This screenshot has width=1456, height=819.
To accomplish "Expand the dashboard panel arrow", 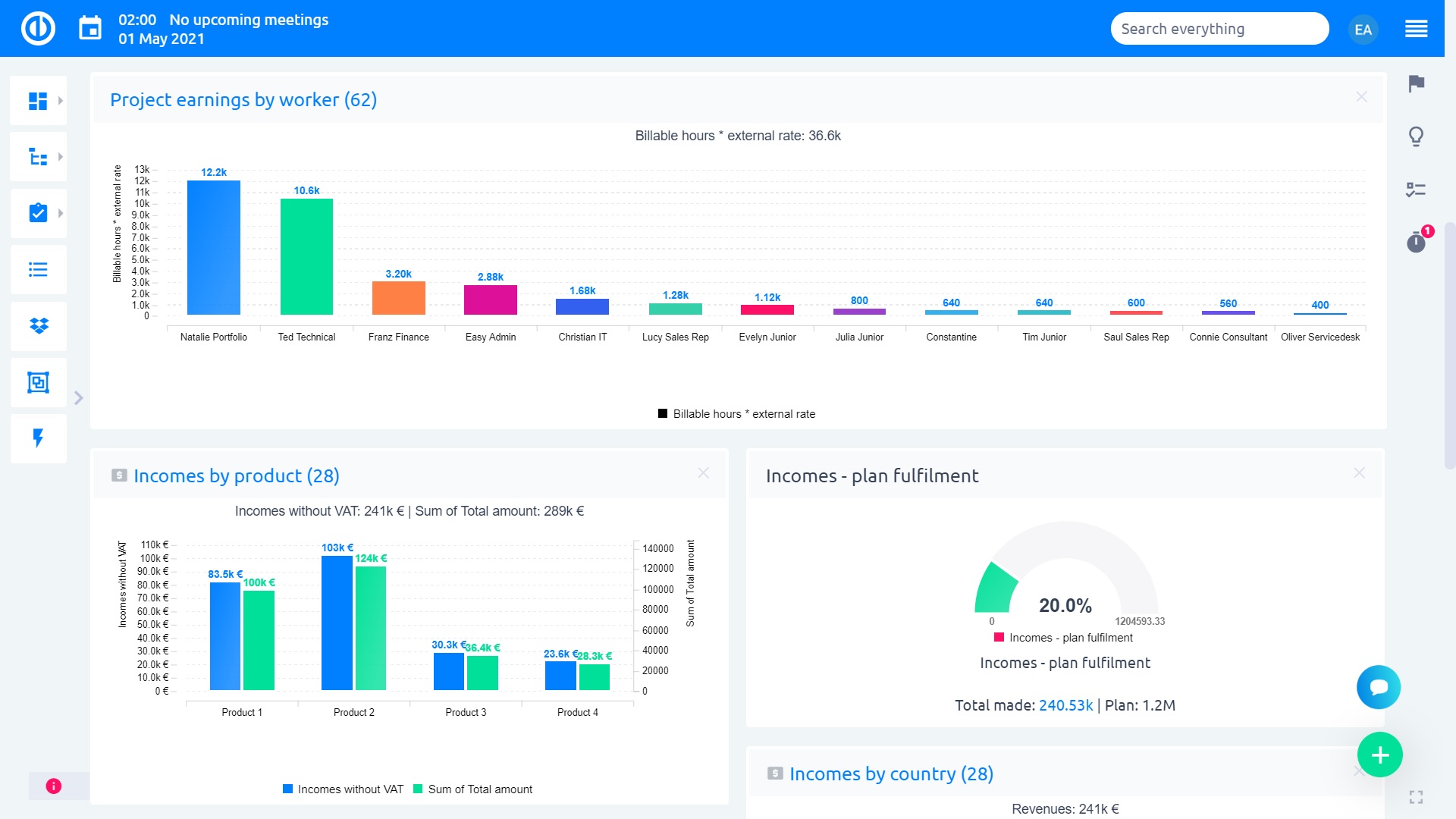I will pyautogui.click(x=61, y=99).
